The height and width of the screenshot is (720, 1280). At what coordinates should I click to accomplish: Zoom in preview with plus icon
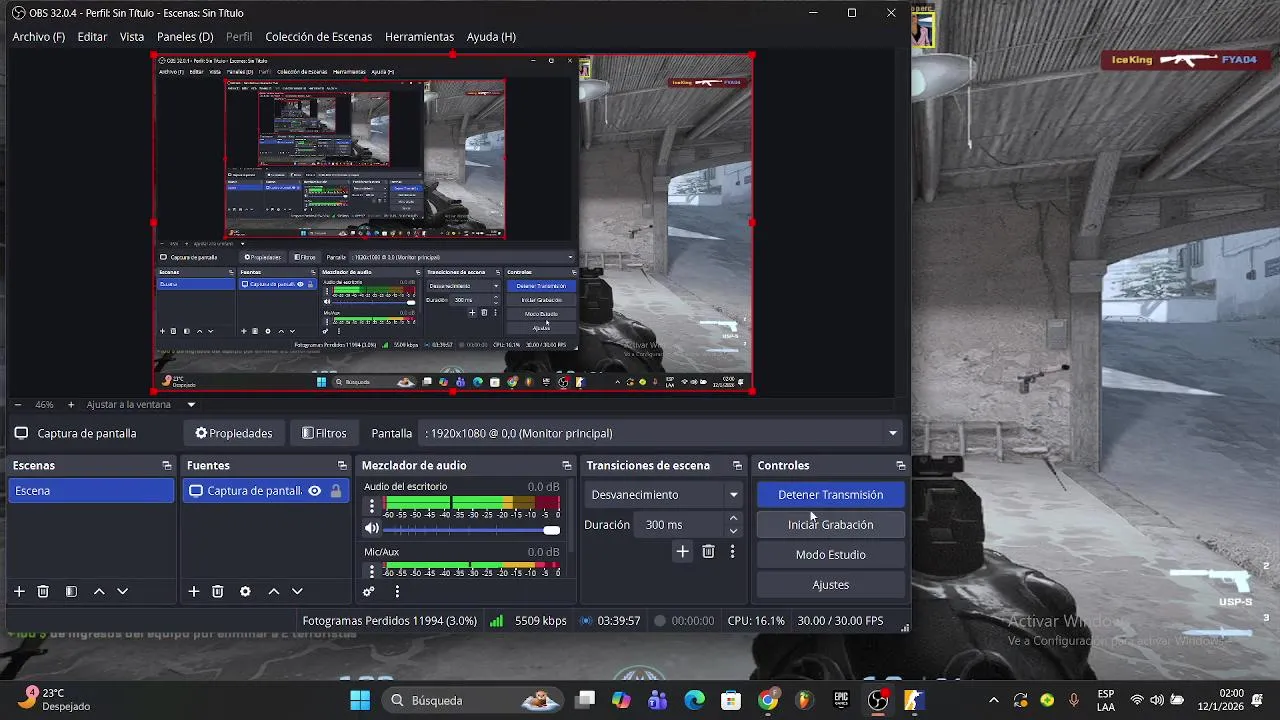coord(71,405)
